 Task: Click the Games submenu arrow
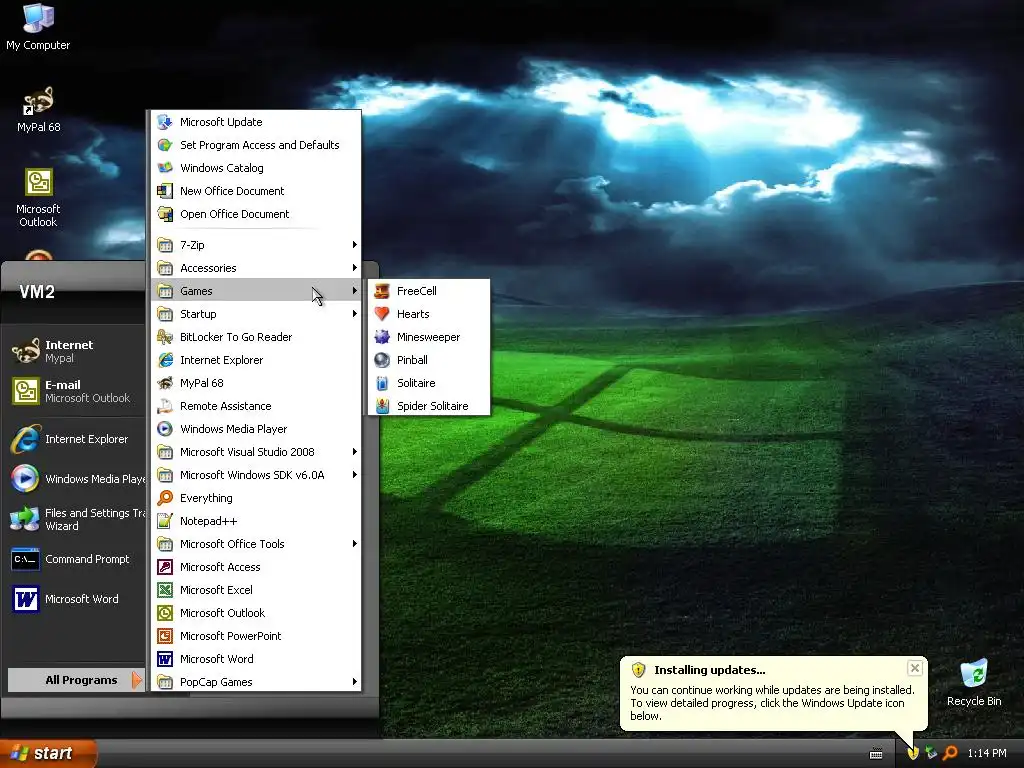point(355,291)
